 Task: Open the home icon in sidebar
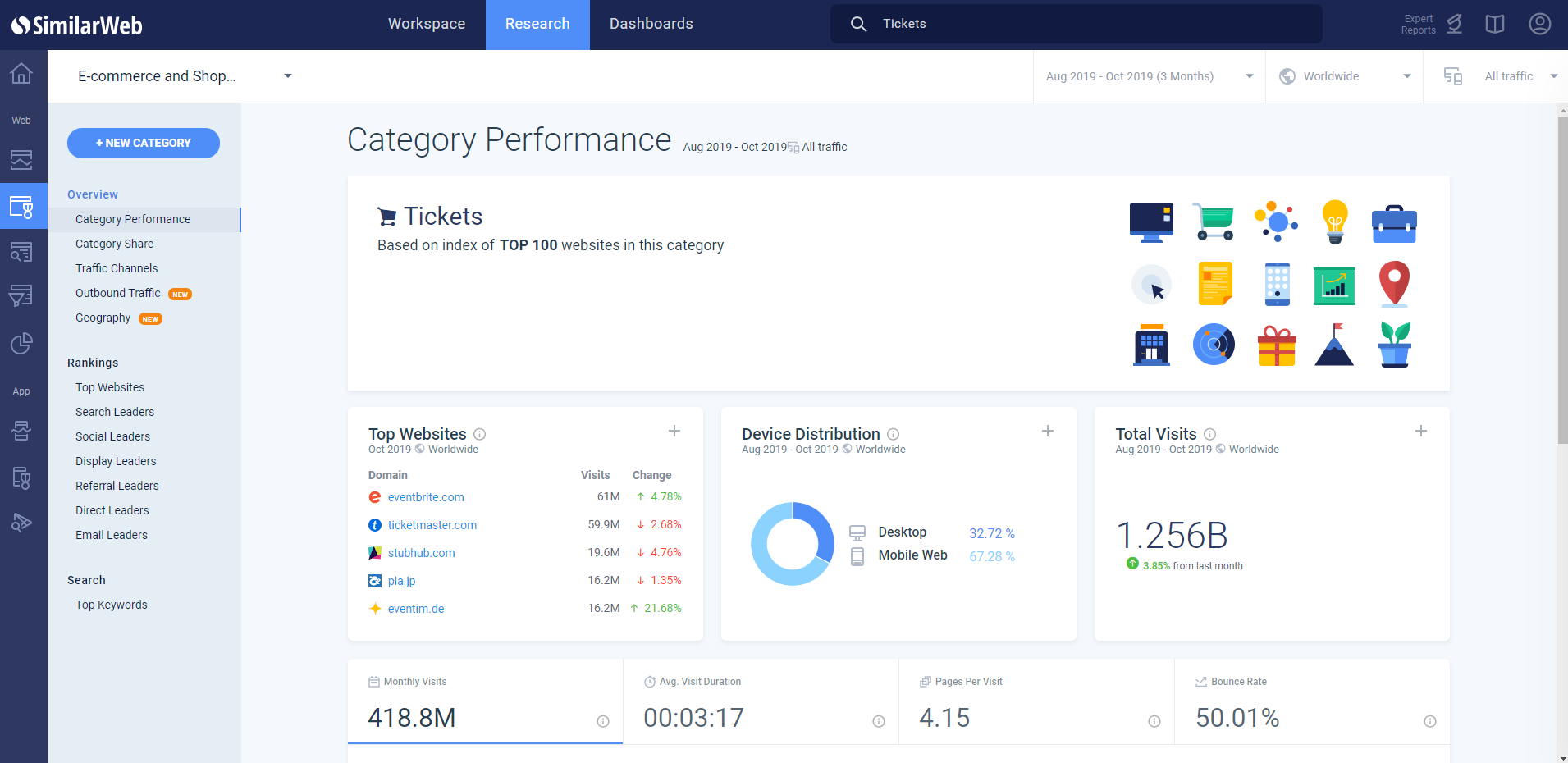[21, 74]
